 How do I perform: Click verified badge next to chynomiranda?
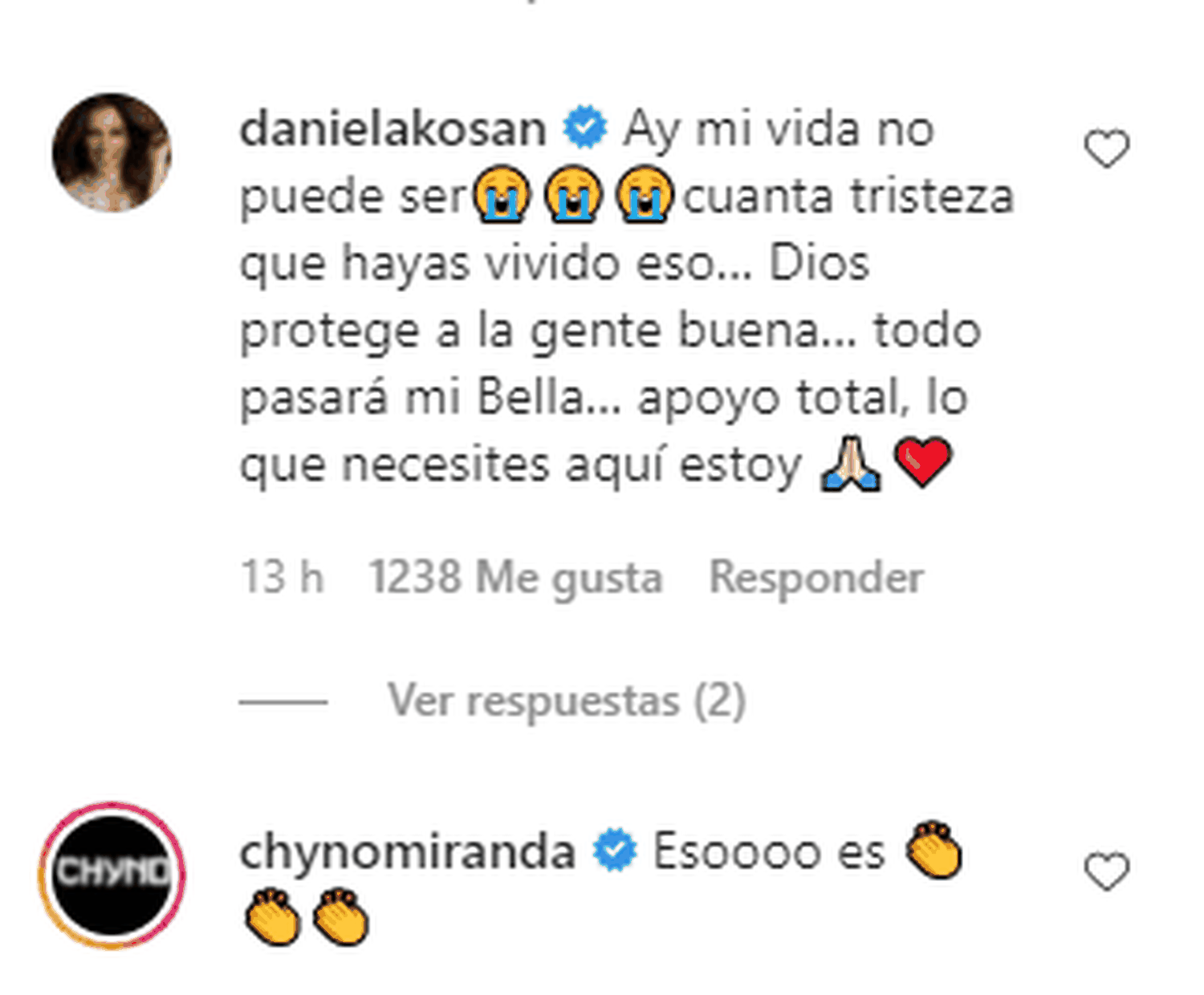pos(615,851)
